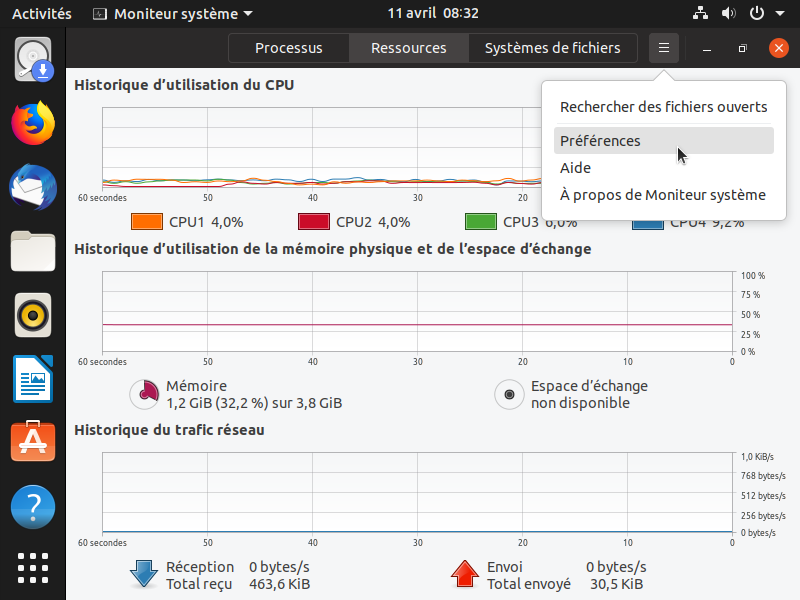The image size is (800, 600).
Task: Open Rhythmbox music player in dock
Action: (33, 316)
